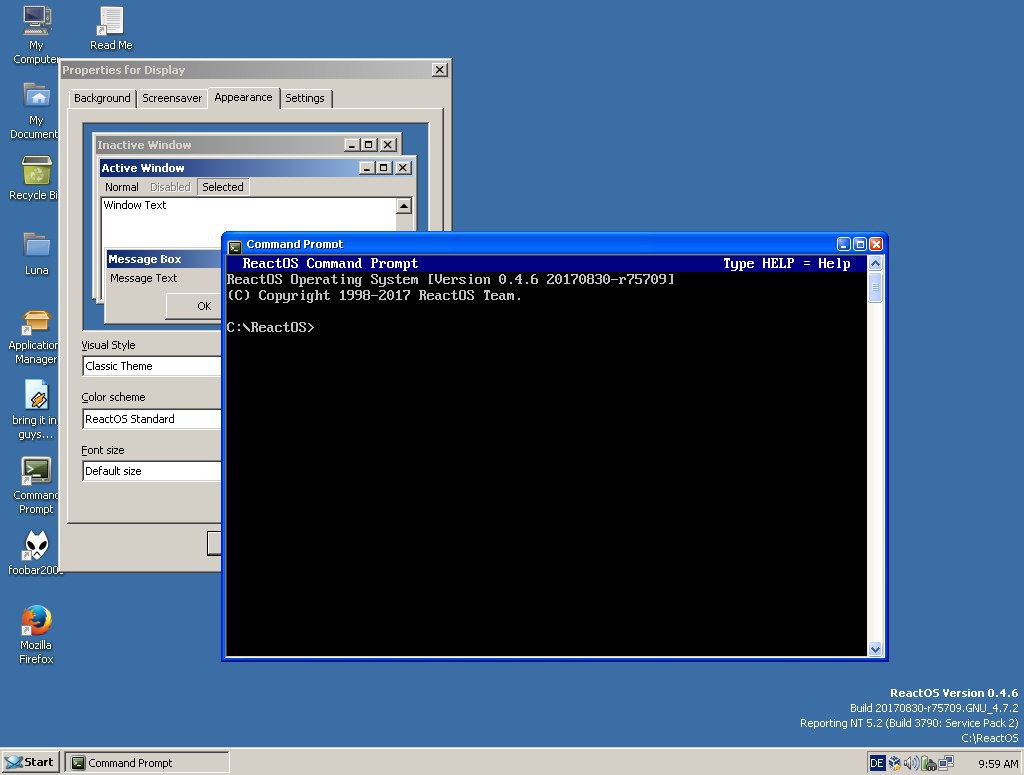Click the Copyright 1998-2017 ReactOS Team line
Screen dimensions: 1024x775
pos(374,295)
